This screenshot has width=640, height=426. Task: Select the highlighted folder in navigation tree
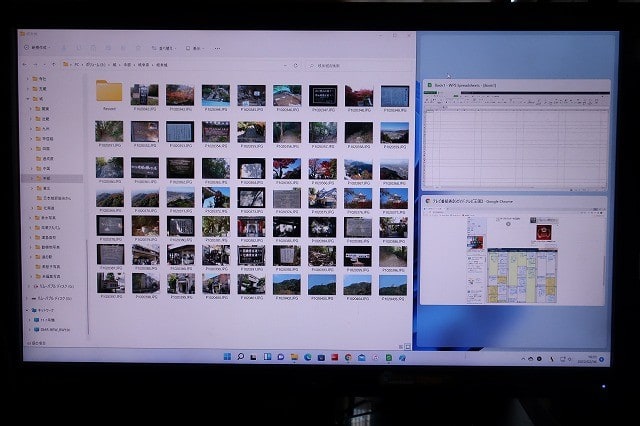click(x=48, y=178)
